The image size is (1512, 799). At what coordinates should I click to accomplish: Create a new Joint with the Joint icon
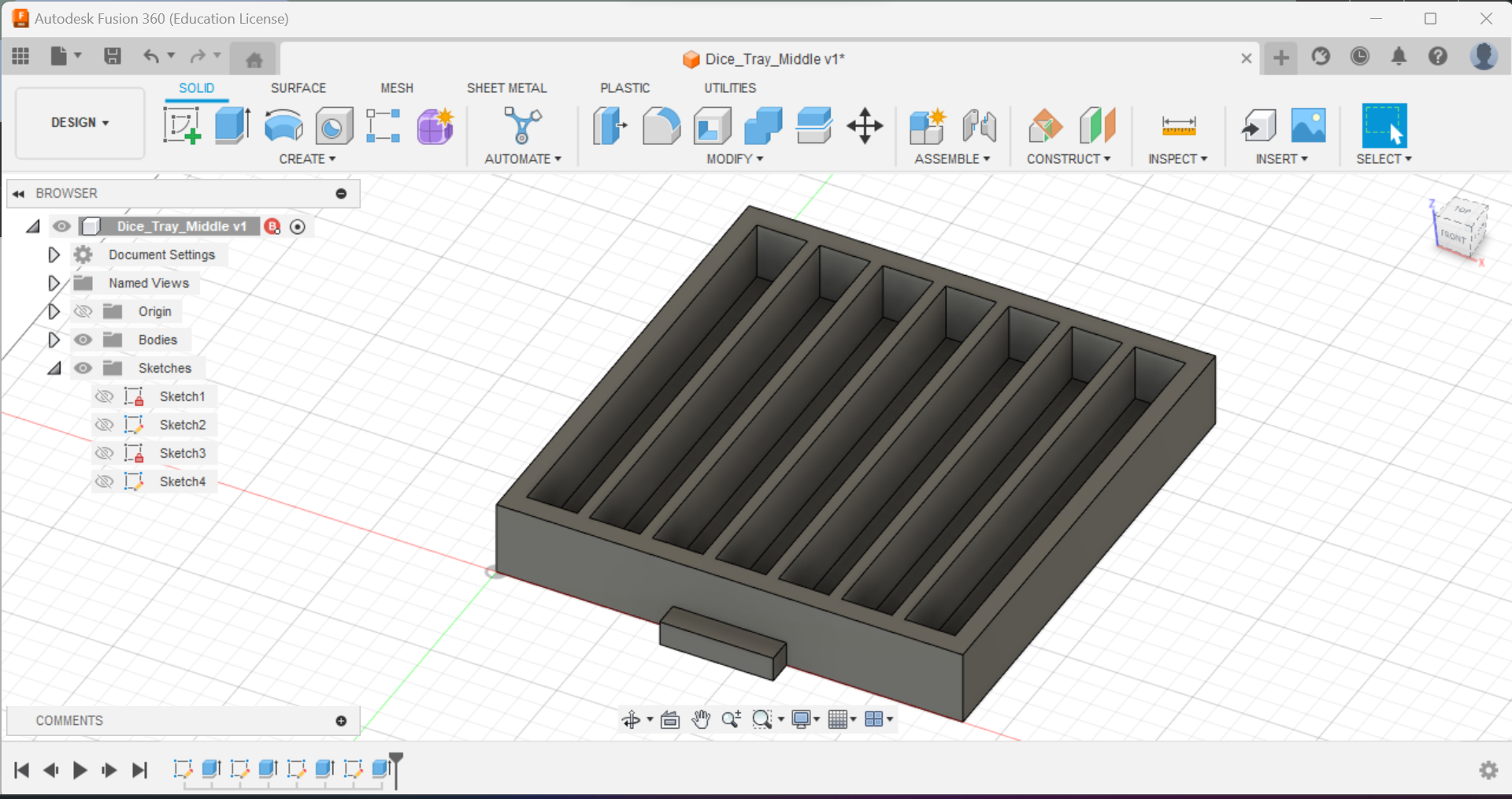(979, 126)
